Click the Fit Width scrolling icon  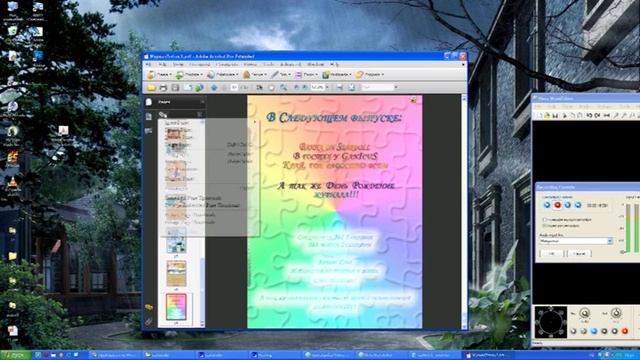point(340,87)
